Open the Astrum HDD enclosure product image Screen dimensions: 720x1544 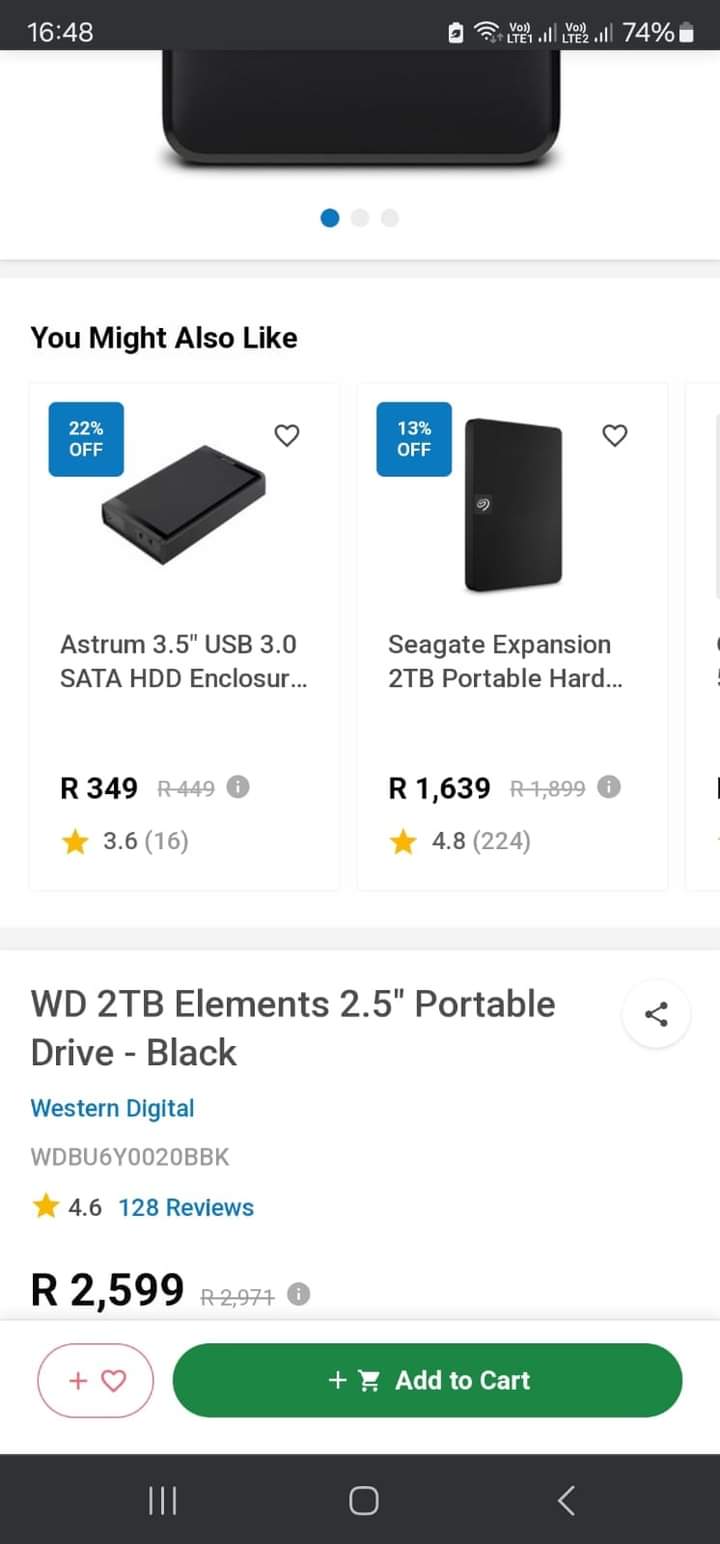[184, 505]
